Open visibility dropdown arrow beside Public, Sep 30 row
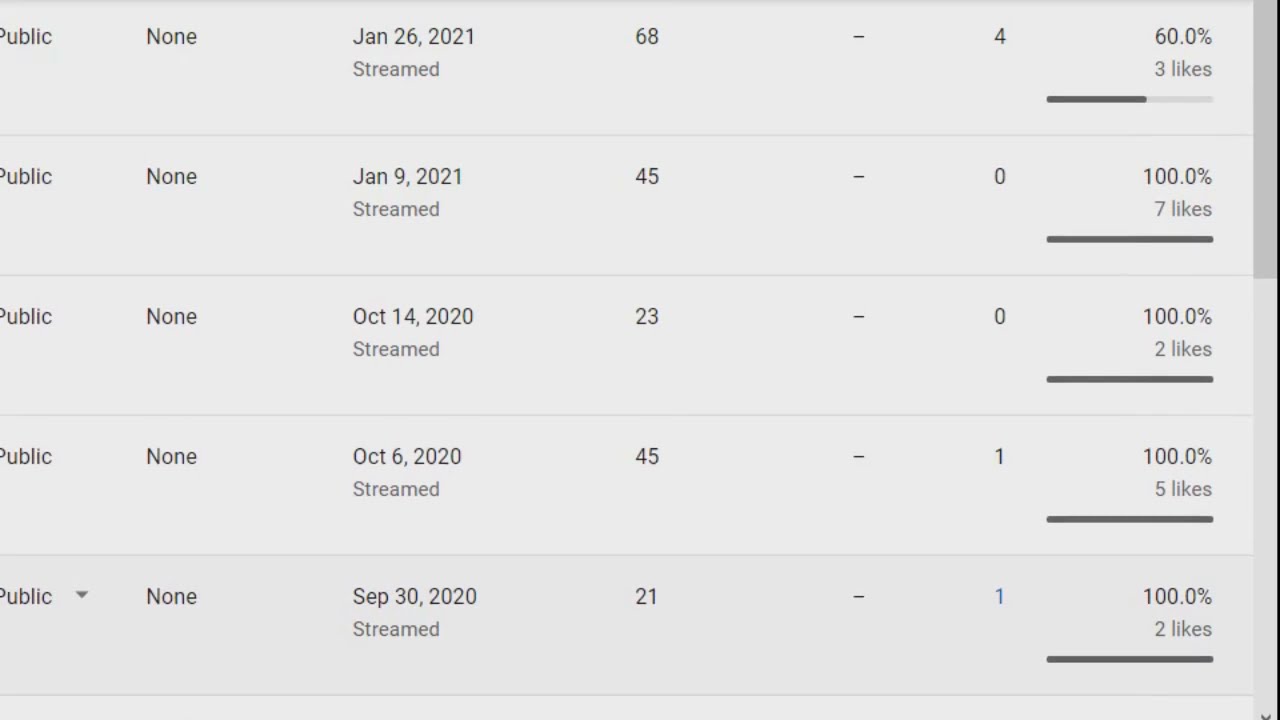1280x720 pixels. point(82,595)
